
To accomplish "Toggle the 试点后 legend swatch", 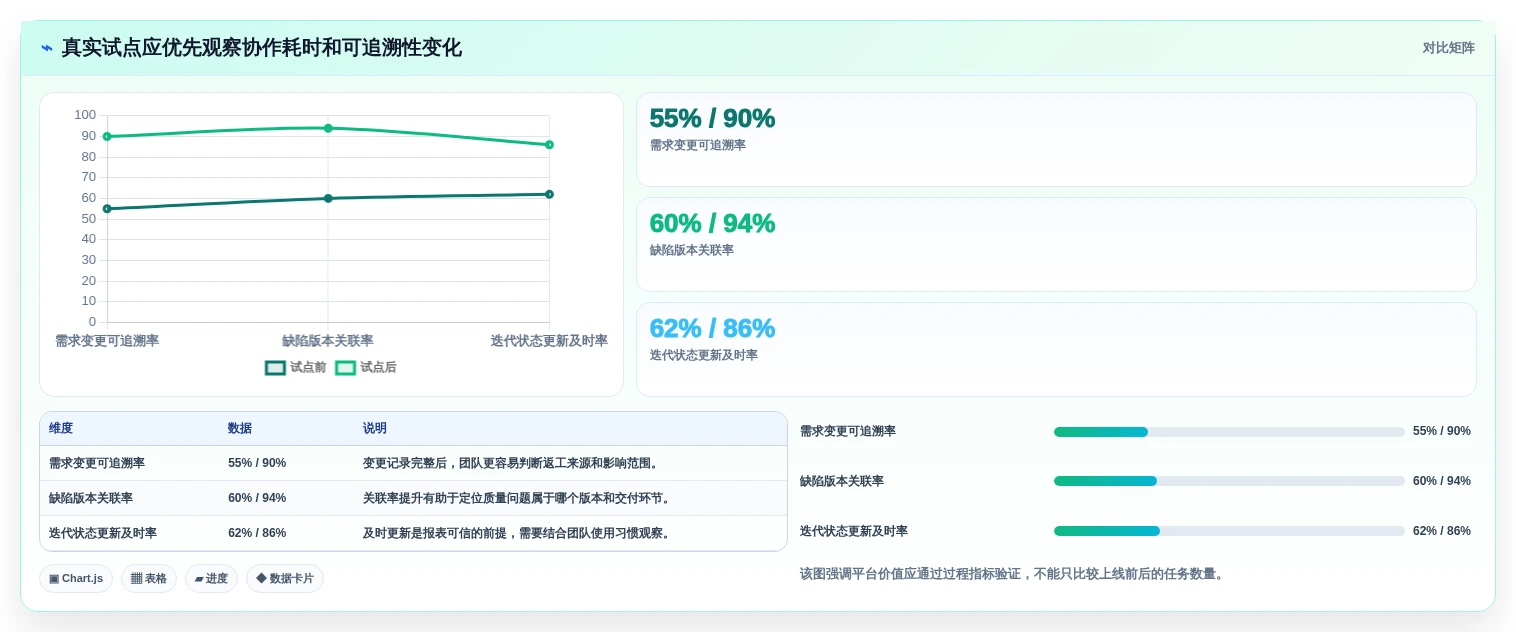I will pyautogui.click(x=345, y=368).
